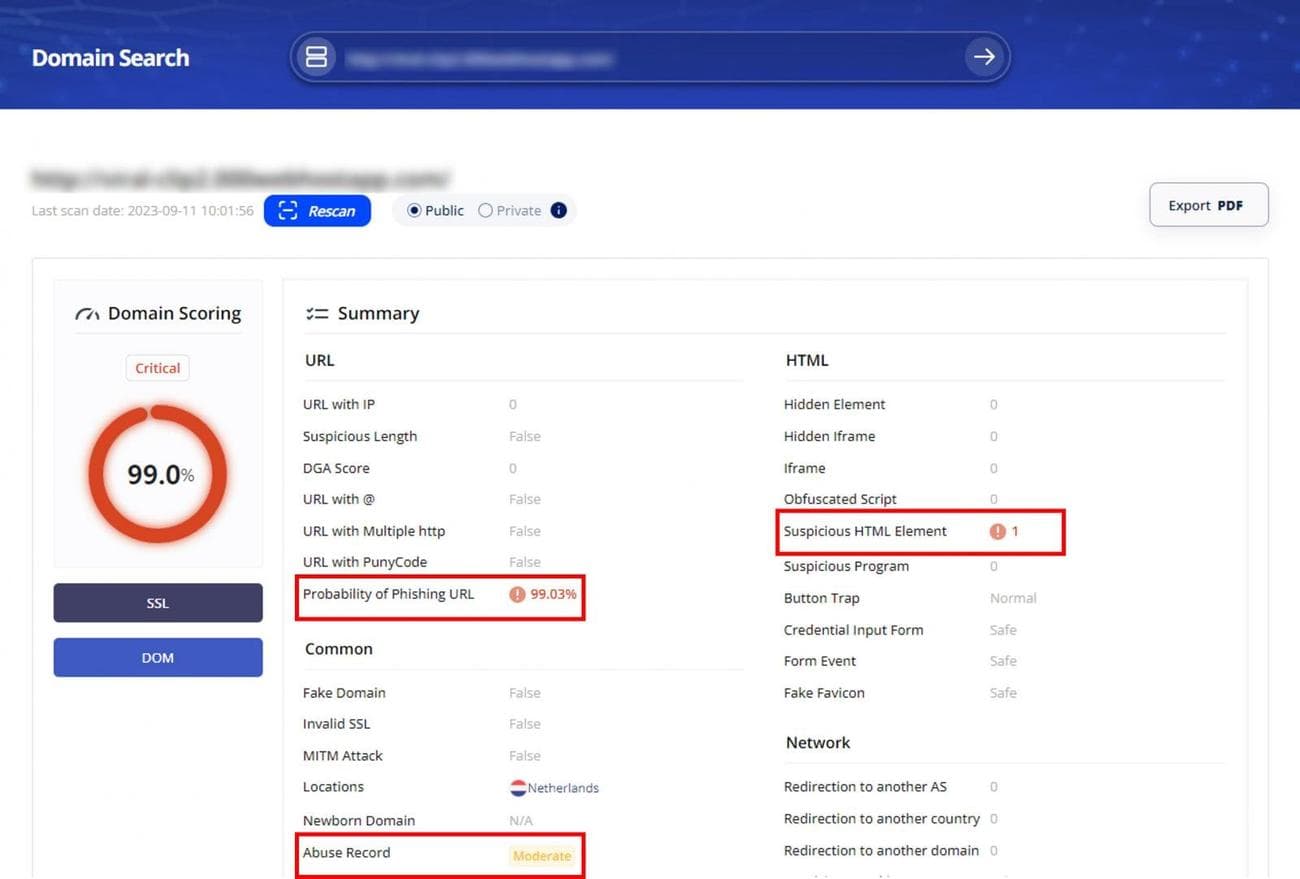This screenshot has width=1300, height=879.
Task: Click into the domain search input field
Action: coord(640,58)
